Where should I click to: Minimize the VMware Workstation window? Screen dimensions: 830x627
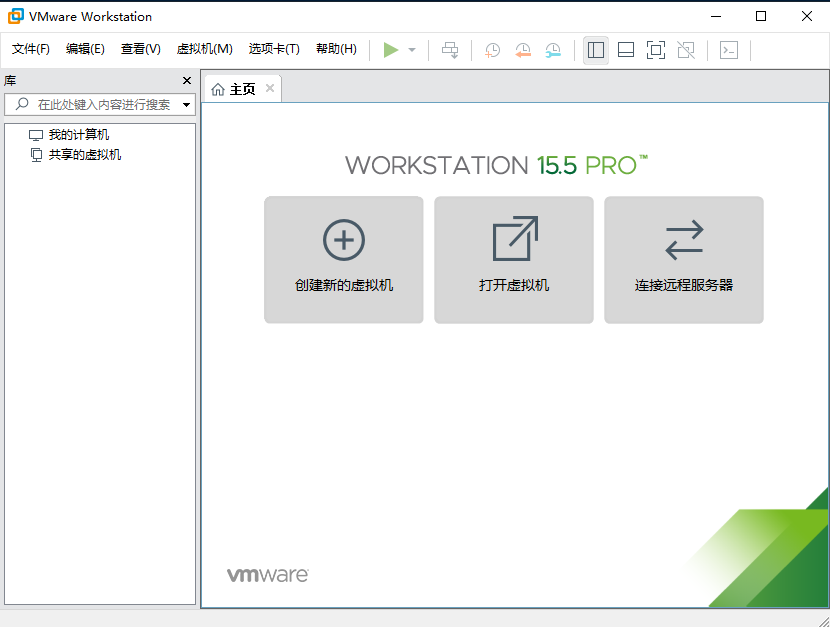coord(716,16)
